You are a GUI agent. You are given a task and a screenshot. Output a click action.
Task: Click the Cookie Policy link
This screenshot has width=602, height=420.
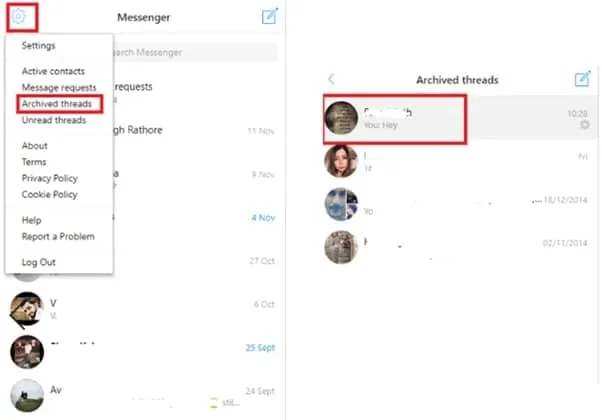tap(50, 195)
